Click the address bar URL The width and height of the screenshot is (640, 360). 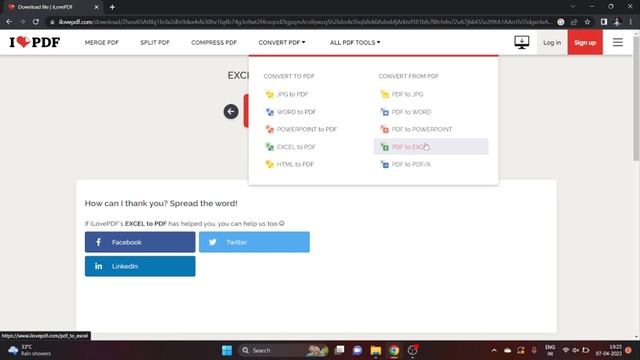click(304, 22)
